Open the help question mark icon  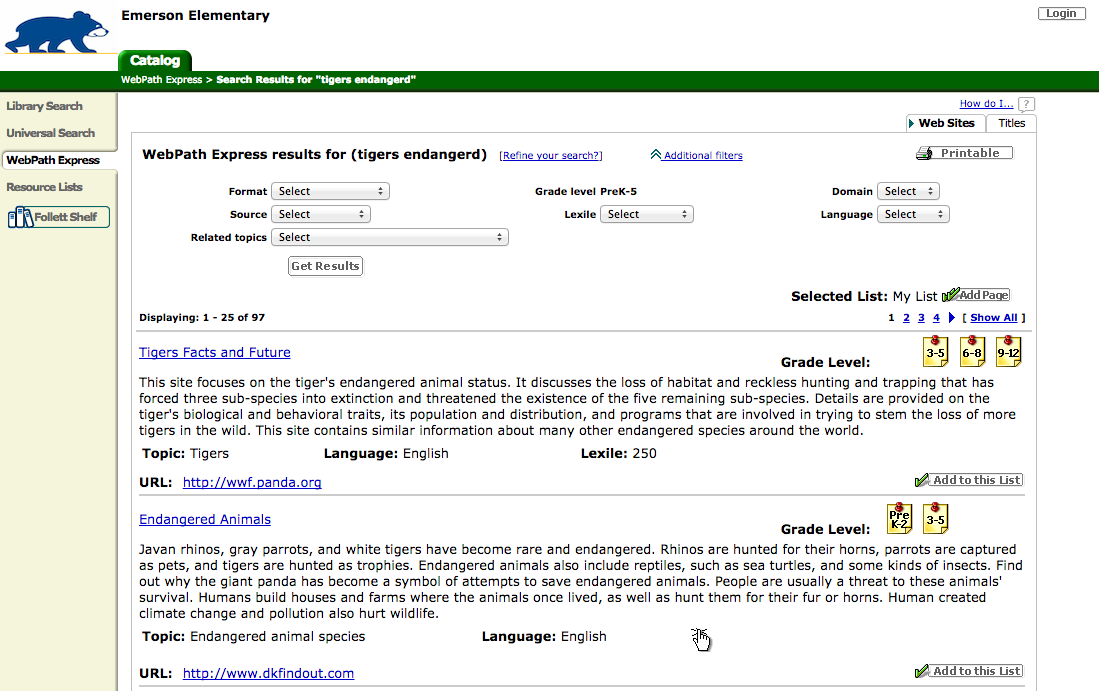(1025, 104)
